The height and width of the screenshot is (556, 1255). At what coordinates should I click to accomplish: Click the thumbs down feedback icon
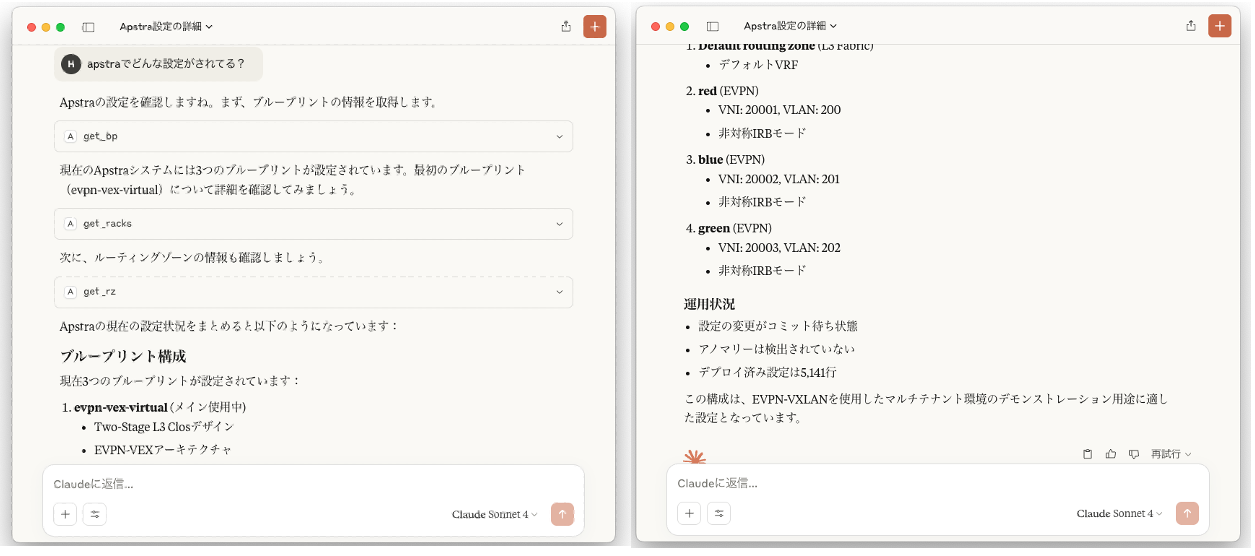[1133, 454]
